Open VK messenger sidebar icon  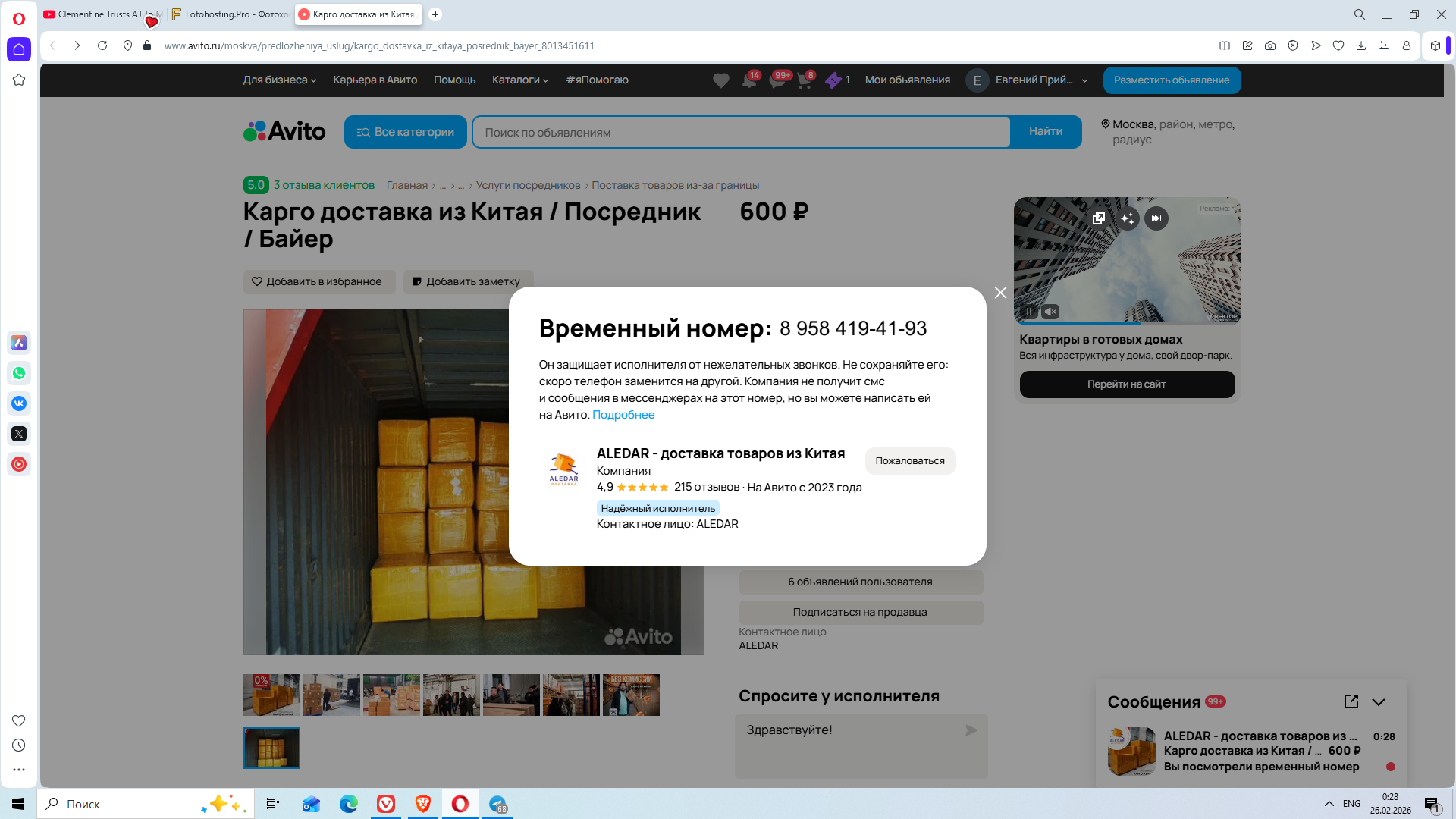tap(19, 403)
